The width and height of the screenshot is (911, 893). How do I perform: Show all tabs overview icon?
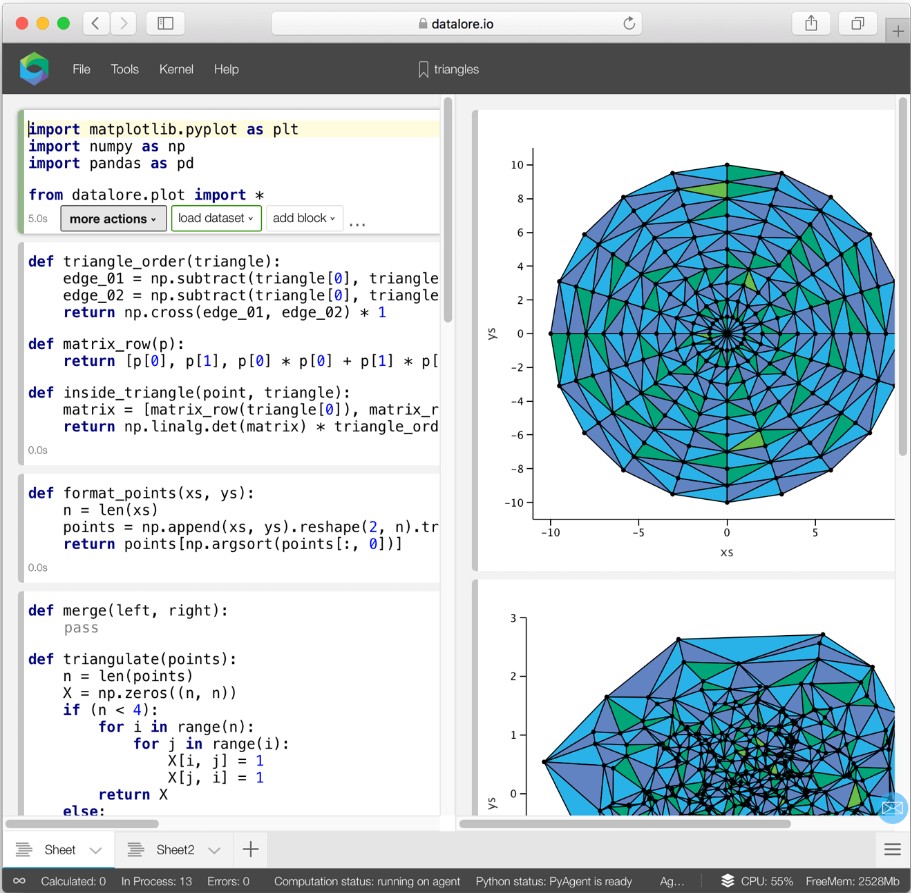(858, 23)
